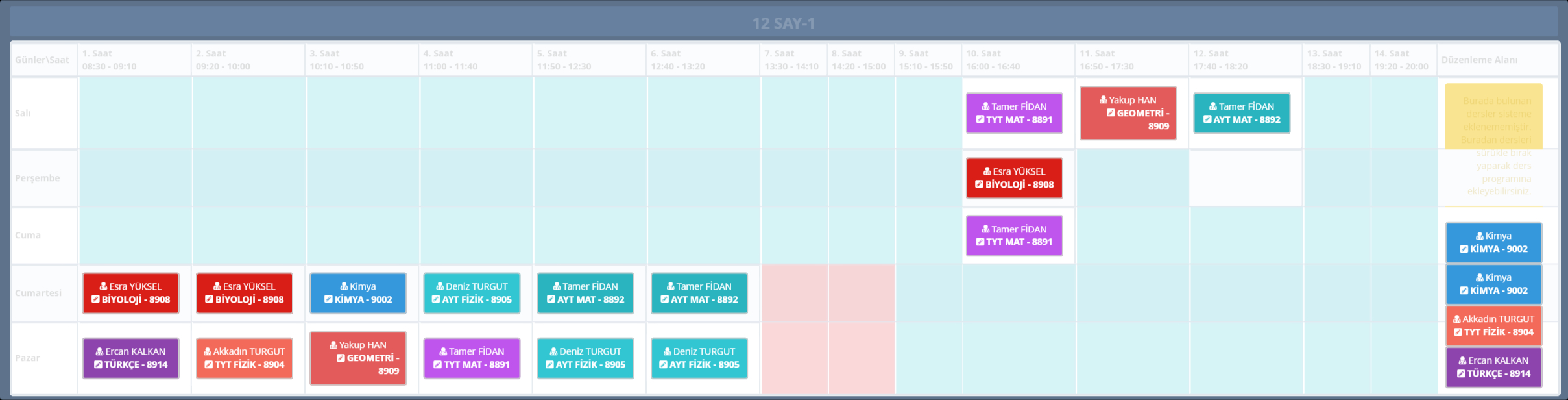Image resolution: width=1568 pixels, height=400 pixels.
Task: Click person icon on Düzenleme Alanı Akkadın TURGUT card
Action: pos(1457,319)
